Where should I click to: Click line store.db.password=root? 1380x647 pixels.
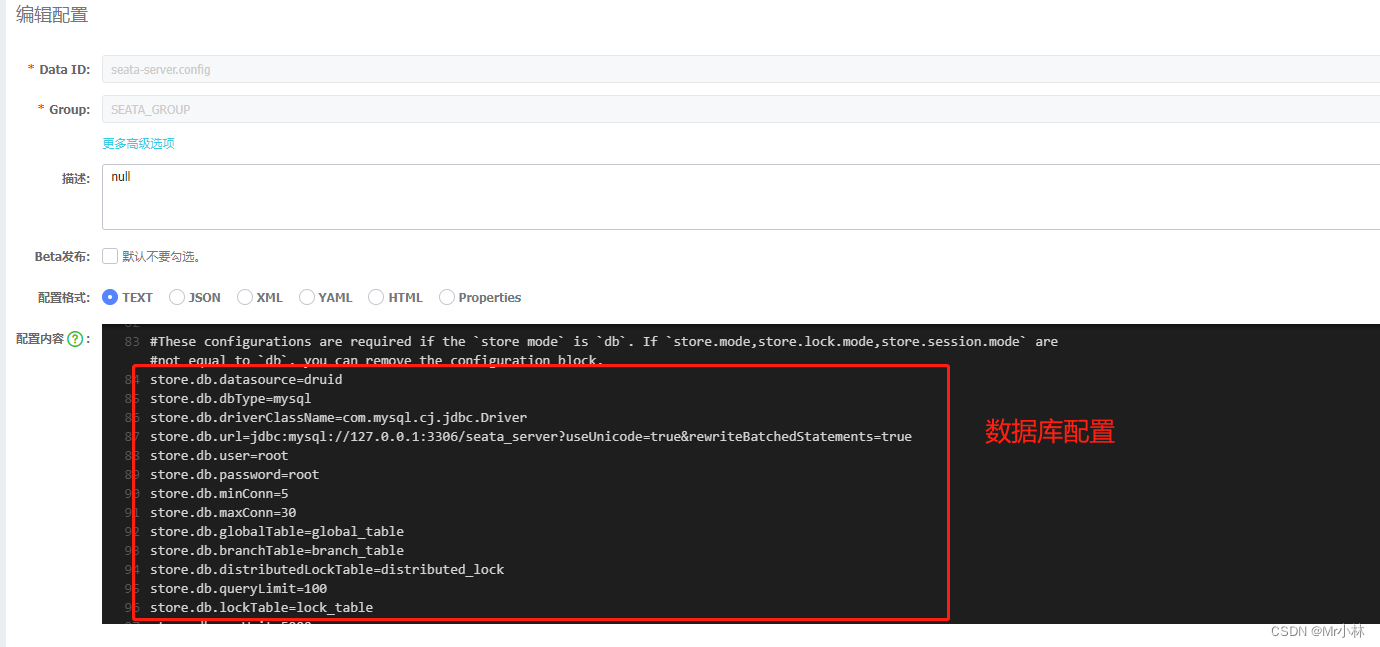[235, 474]
